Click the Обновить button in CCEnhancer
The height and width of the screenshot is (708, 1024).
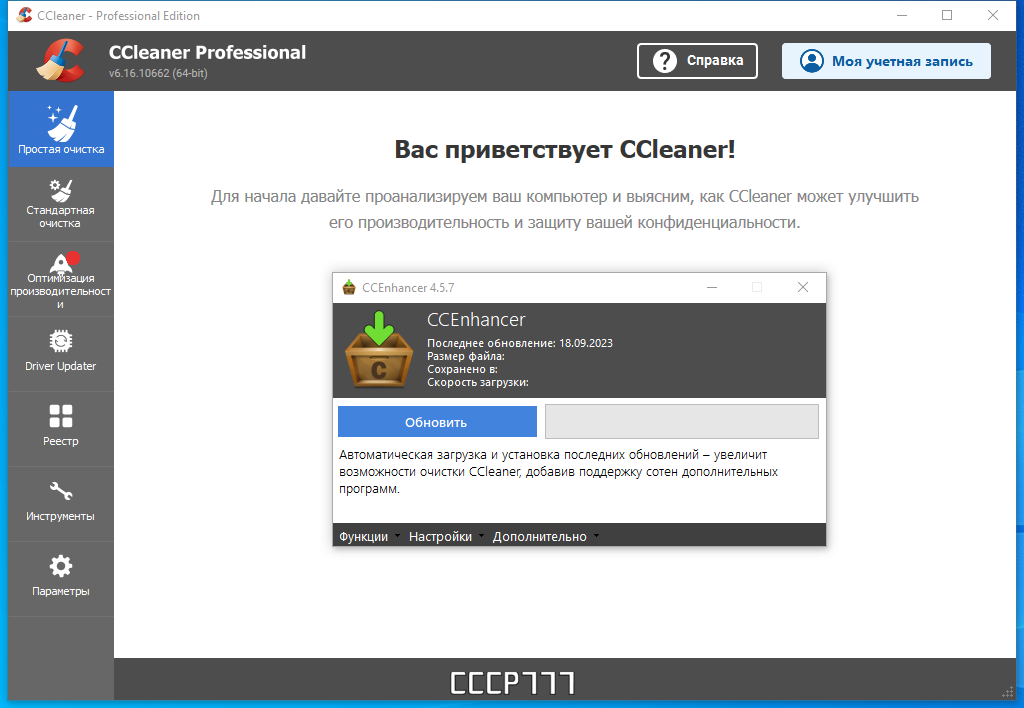pyautogui.click(x=437, y=422)
